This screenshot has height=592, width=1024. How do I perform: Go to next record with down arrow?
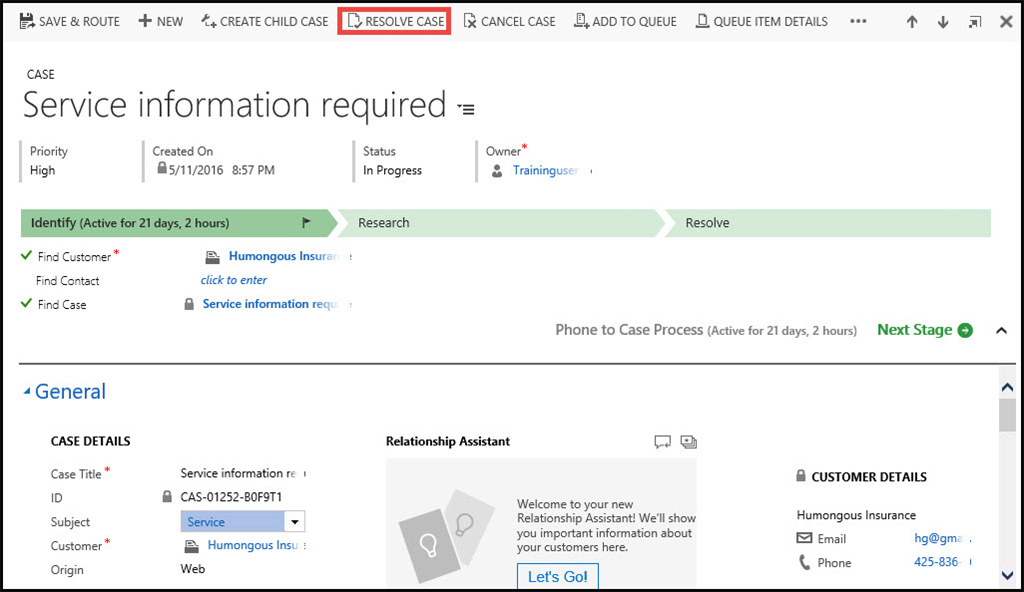click(x=943, y=22)
